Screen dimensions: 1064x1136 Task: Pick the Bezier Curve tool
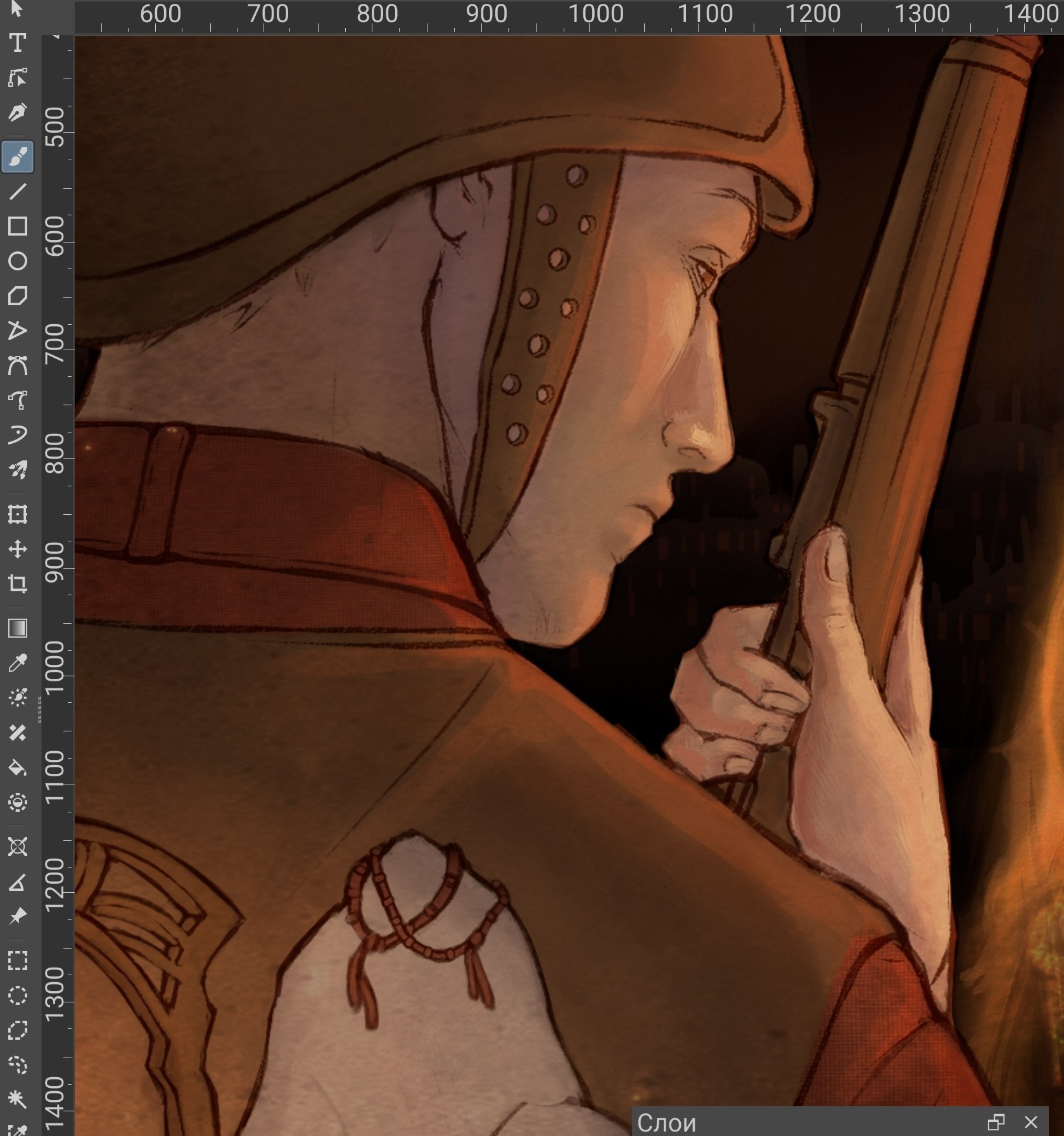17,365
